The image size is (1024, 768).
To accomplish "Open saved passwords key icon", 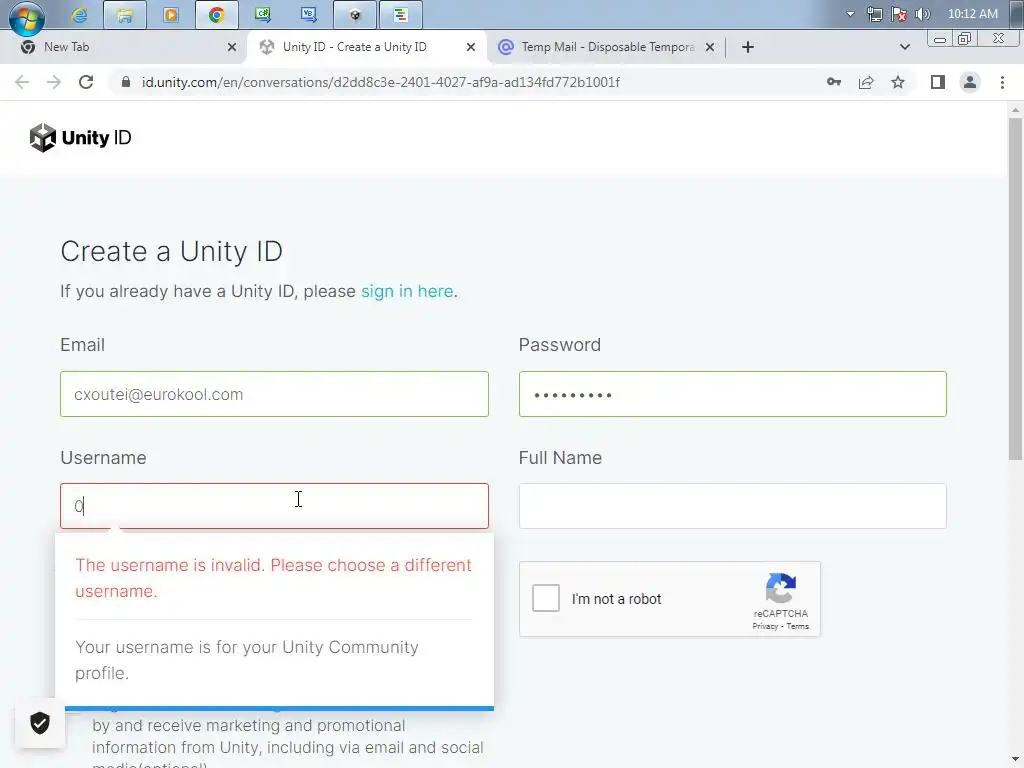I will 834,82.
